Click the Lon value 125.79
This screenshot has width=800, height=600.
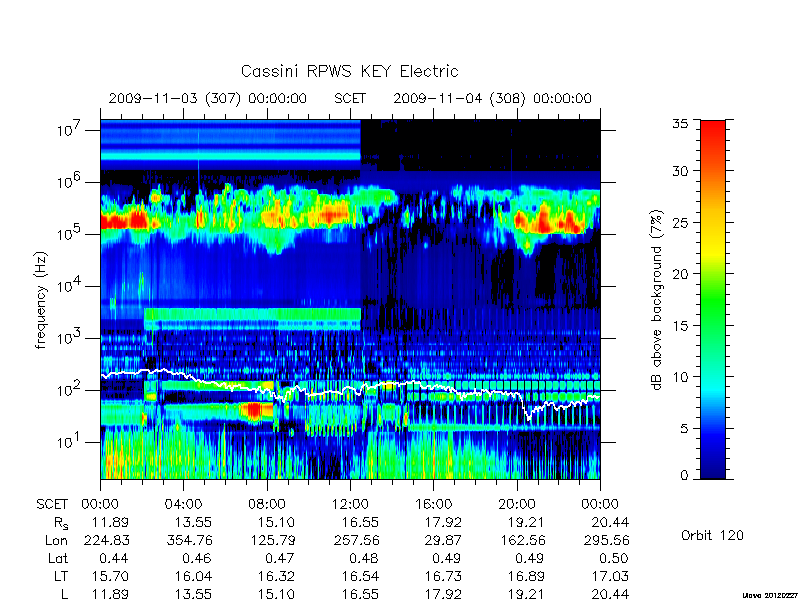coord(272,540)
